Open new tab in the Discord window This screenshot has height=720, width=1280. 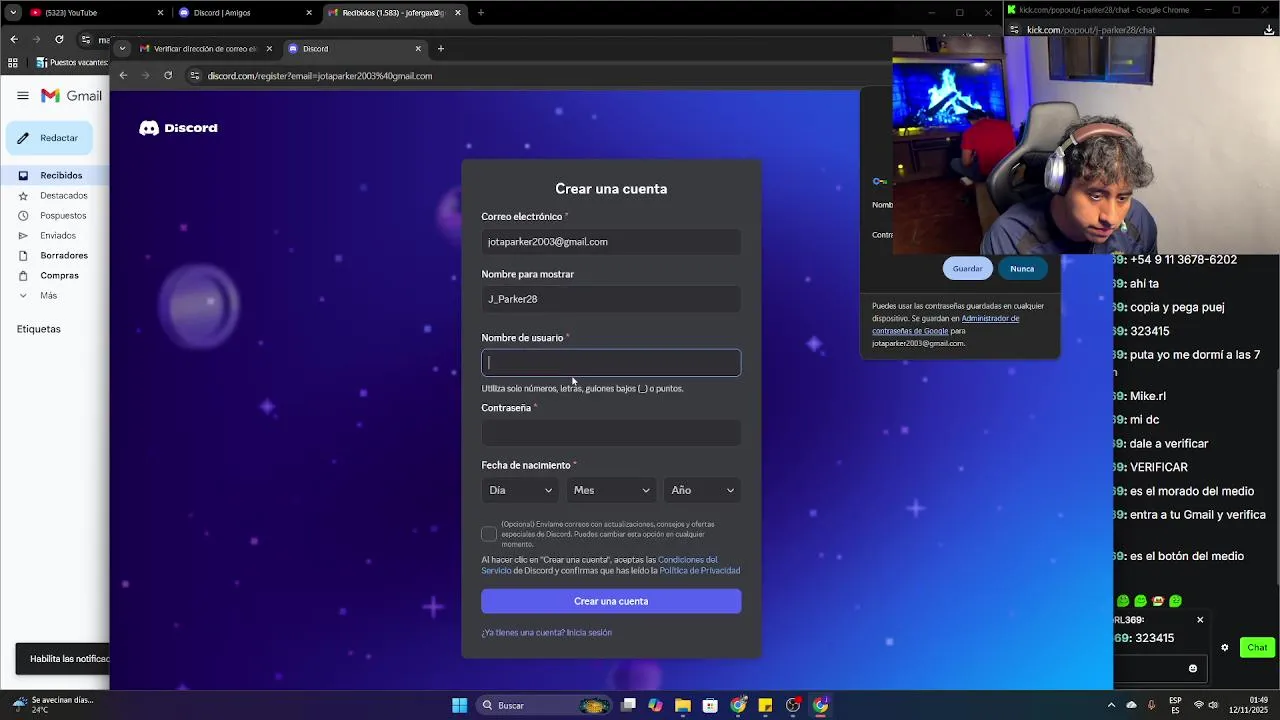coord(441,48)
